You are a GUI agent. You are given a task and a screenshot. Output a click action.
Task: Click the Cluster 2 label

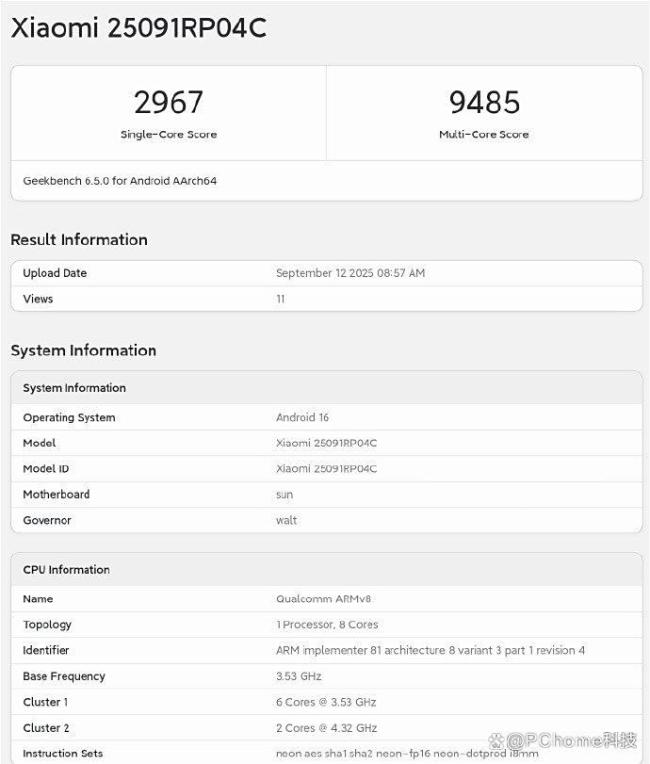click(46, 728)
